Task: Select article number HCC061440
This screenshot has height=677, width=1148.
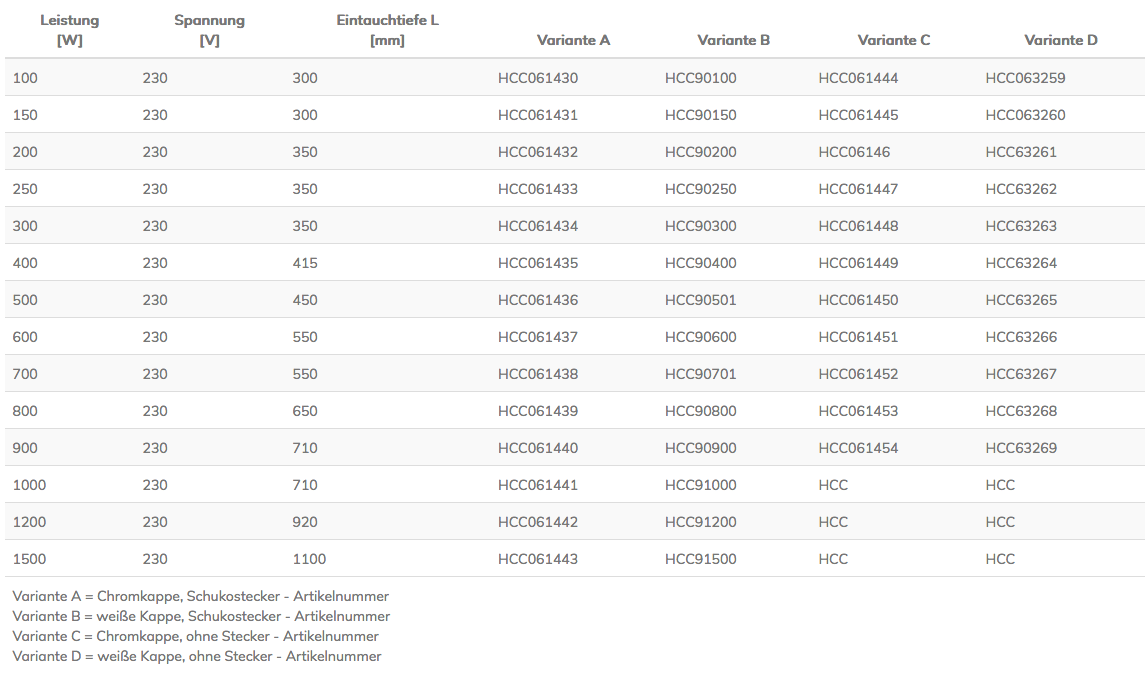Action: point(538,448)
